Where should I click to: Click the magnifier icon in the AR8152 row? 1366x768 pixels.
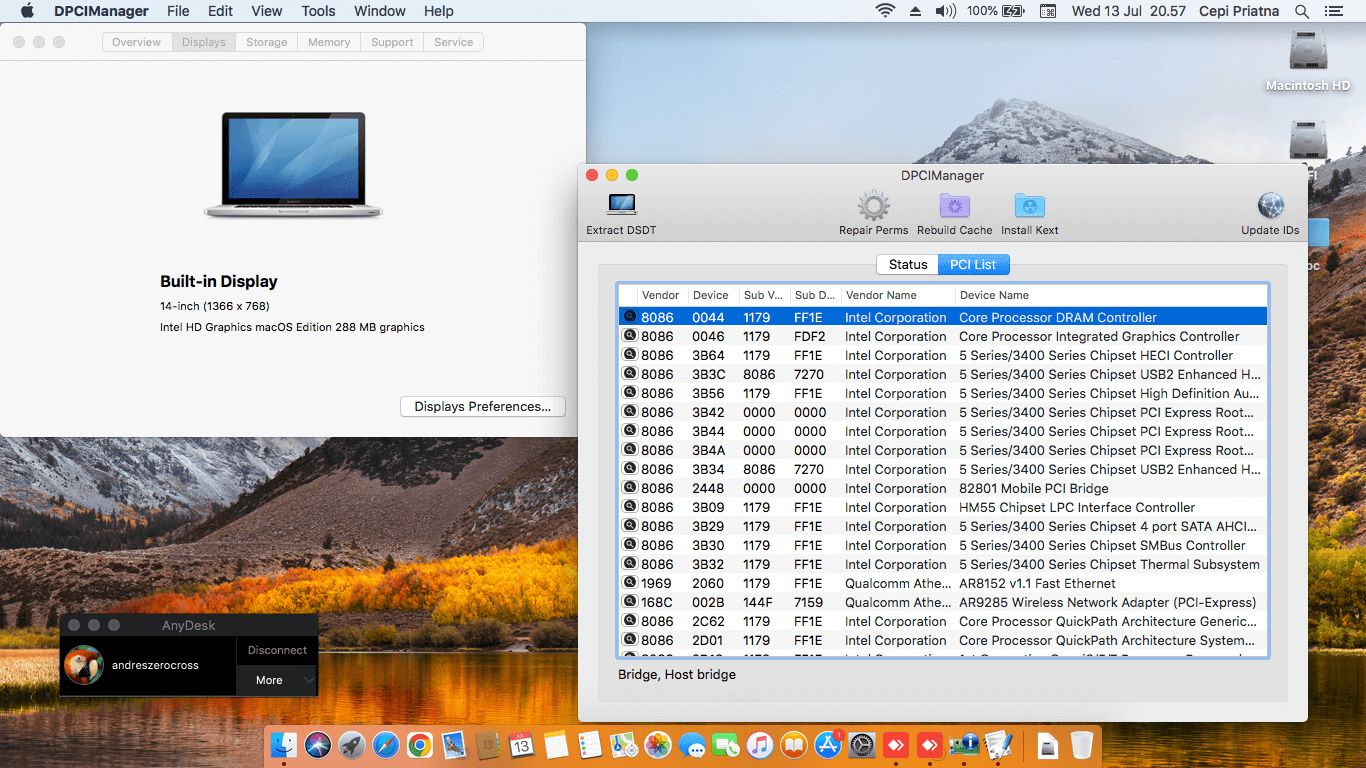pyautogui.click(x=630, y=583)
